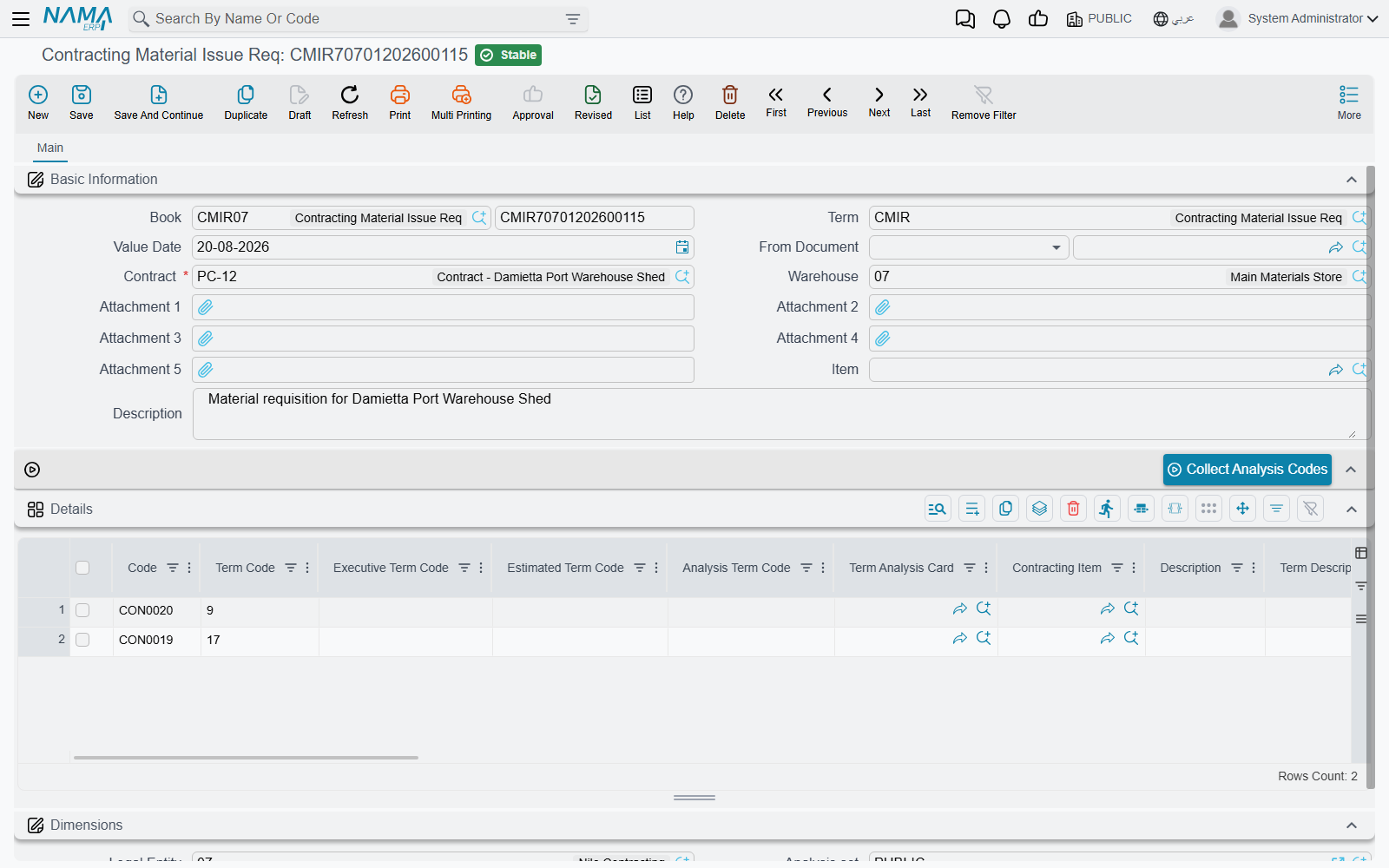The height and width of the screenshot is (868, 1389).
Task: Go to the Previous record
Action: [x=827, y=102]
